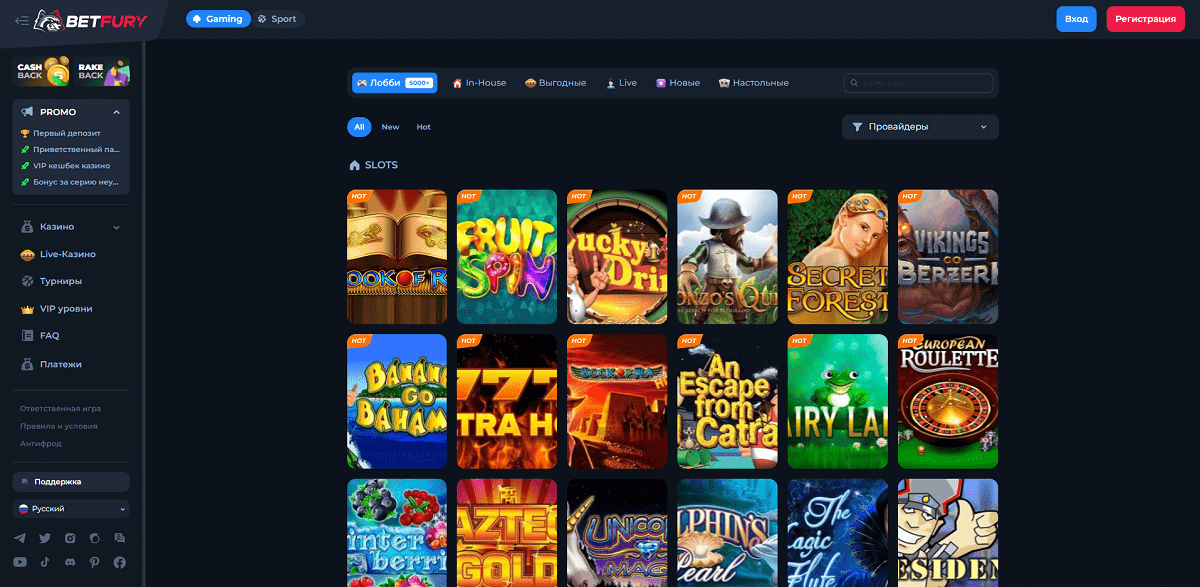This screenshot has width=1200, height=587.
Task: Switch to the Live games tab
Action: (x=621, y=83)
